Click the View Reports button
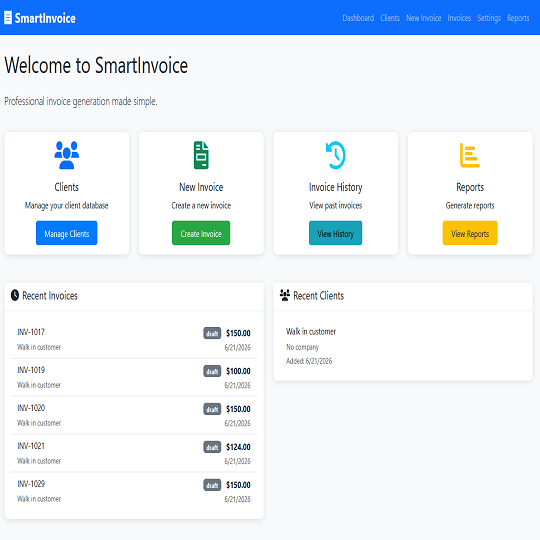The height and width of the screenshot is (540, 540). [x=470, y=233]
